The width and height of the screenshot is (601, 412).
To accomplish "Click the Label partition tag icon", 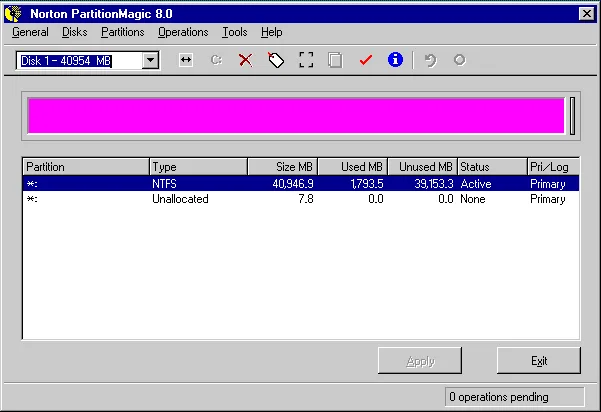I will (x=276, y=60).
